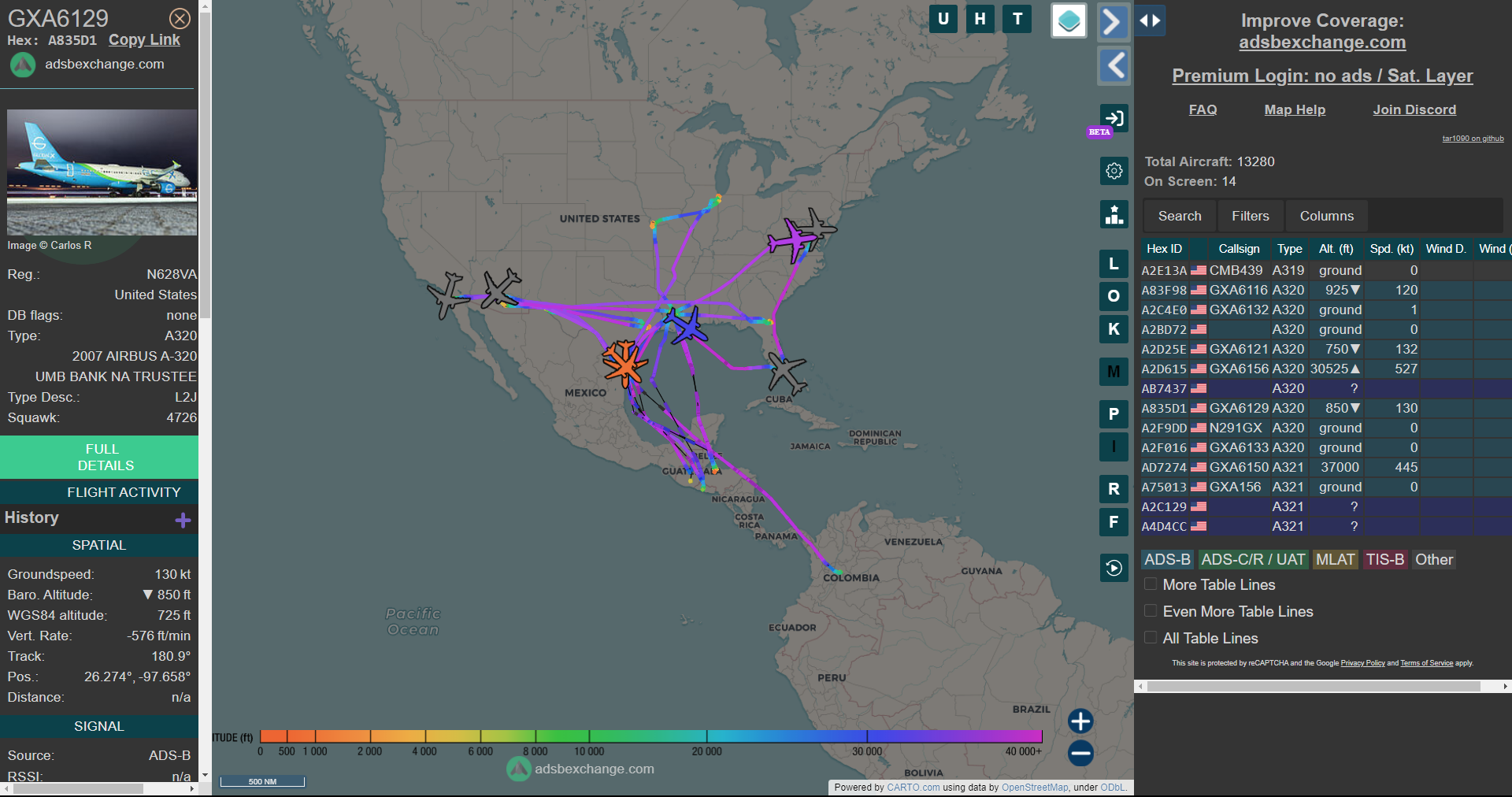Enable All Table Lines checkbox

1151,638
